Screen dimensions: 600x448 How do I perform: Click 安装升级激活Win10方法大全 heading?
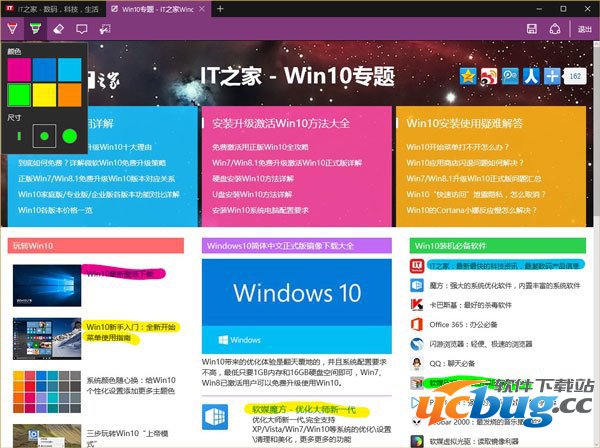click(x=281, y=123)
